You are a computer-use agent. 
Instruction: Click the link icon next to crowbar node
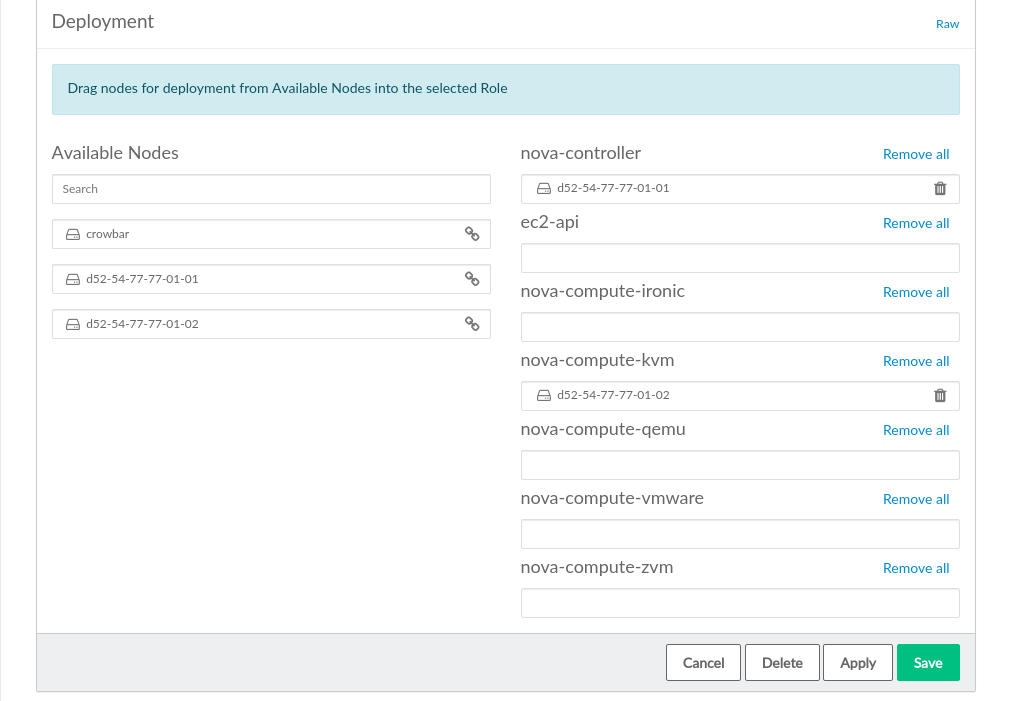[x=472, y=234]
